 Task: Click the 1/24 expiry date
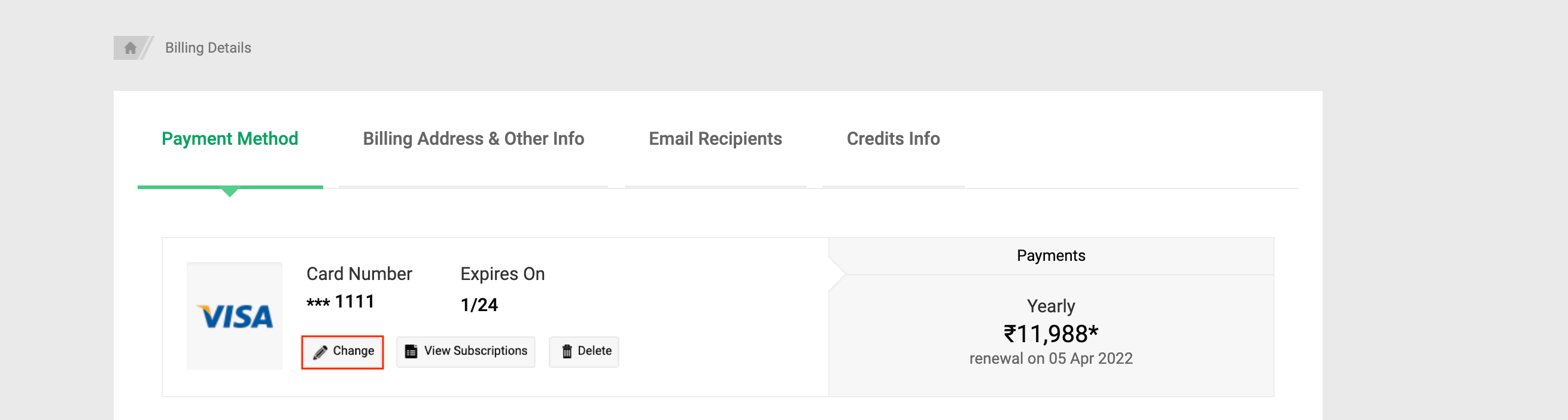pyautogui.click(x=479, y=305)
